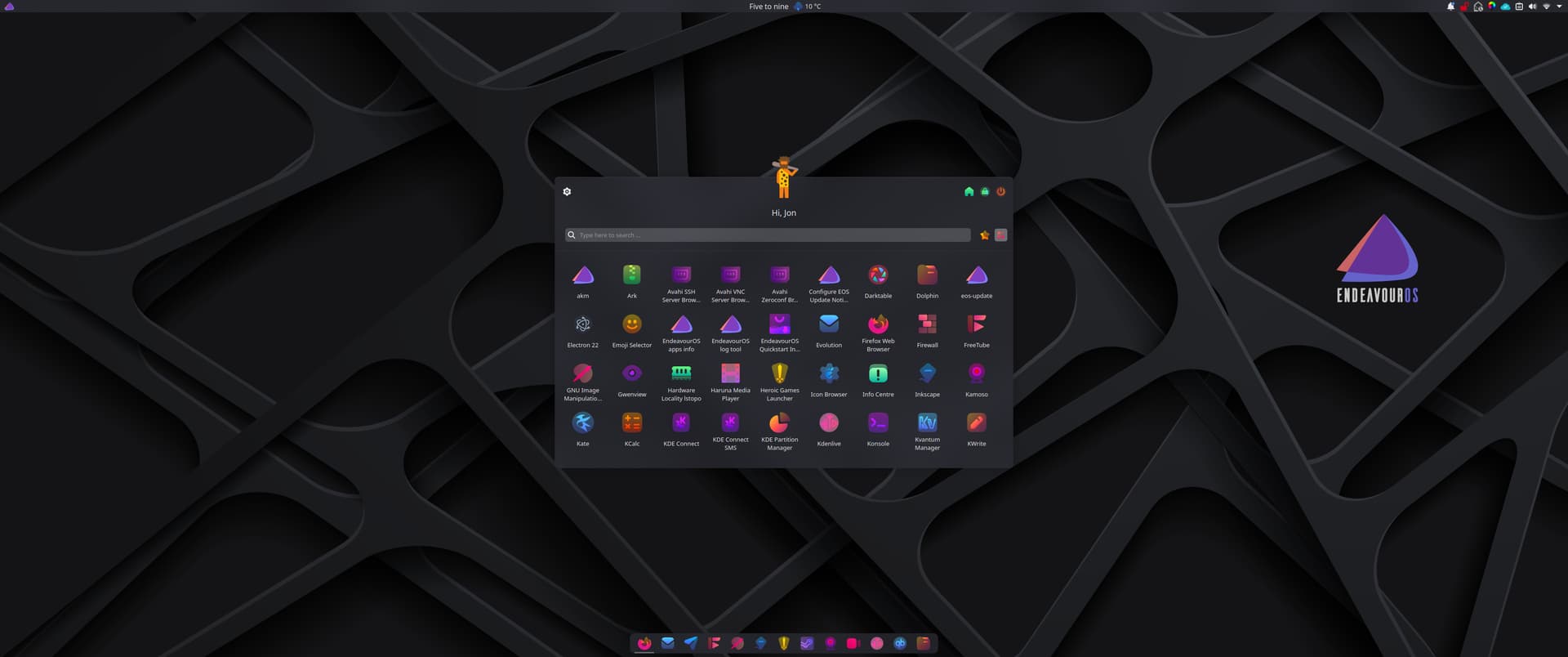
Task: Click the color wheel tray icon
Action: (x=1491, y=7)
